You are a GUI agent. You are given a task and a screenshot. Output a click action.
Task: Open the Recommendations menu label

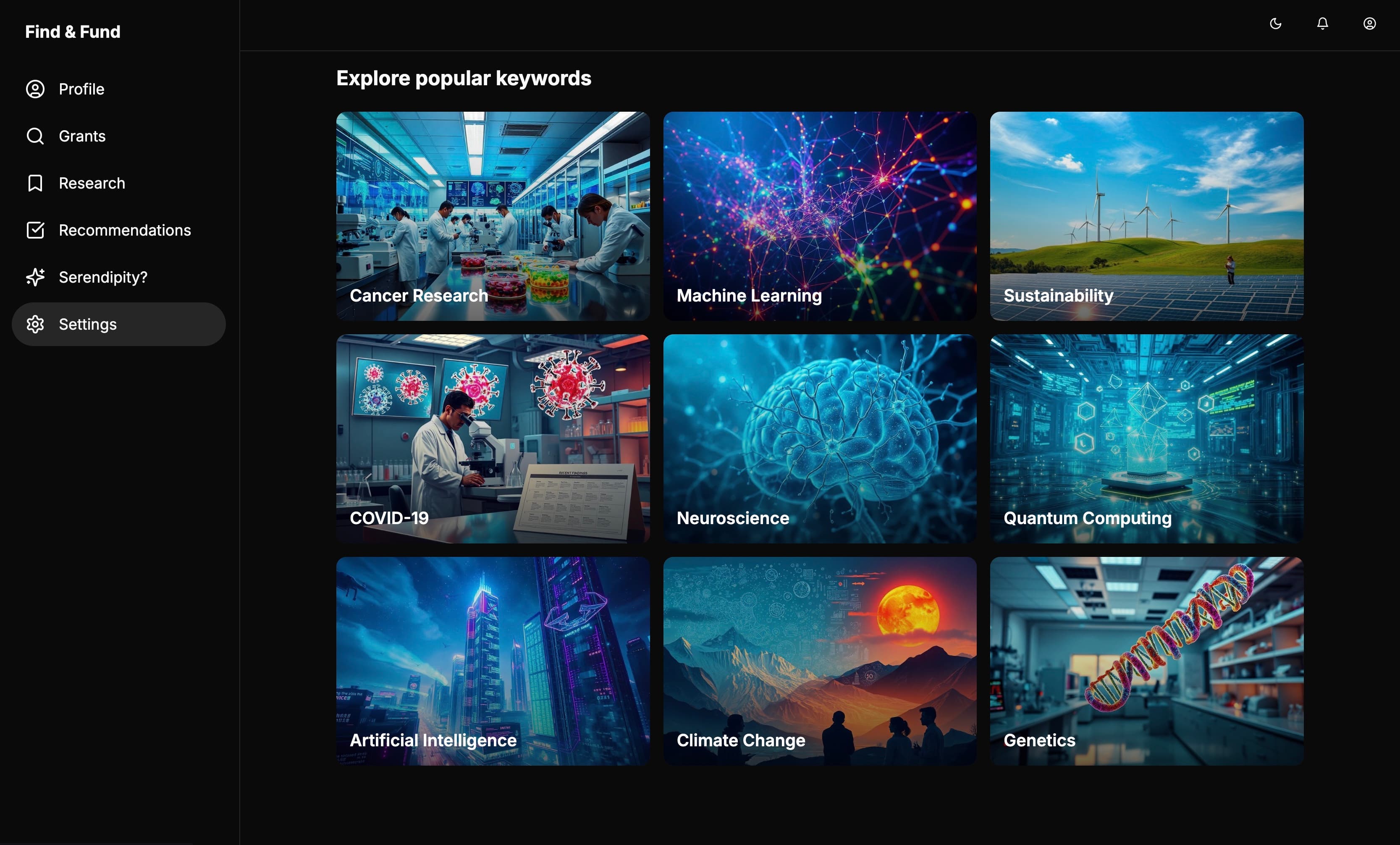coord(125,230)
